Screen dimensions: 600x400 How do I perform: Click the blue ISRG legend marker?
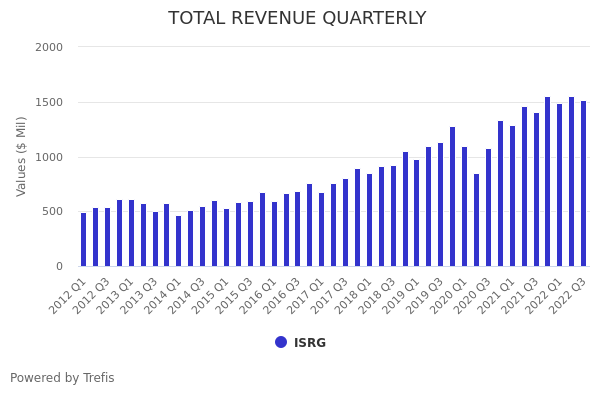point(281,342)
